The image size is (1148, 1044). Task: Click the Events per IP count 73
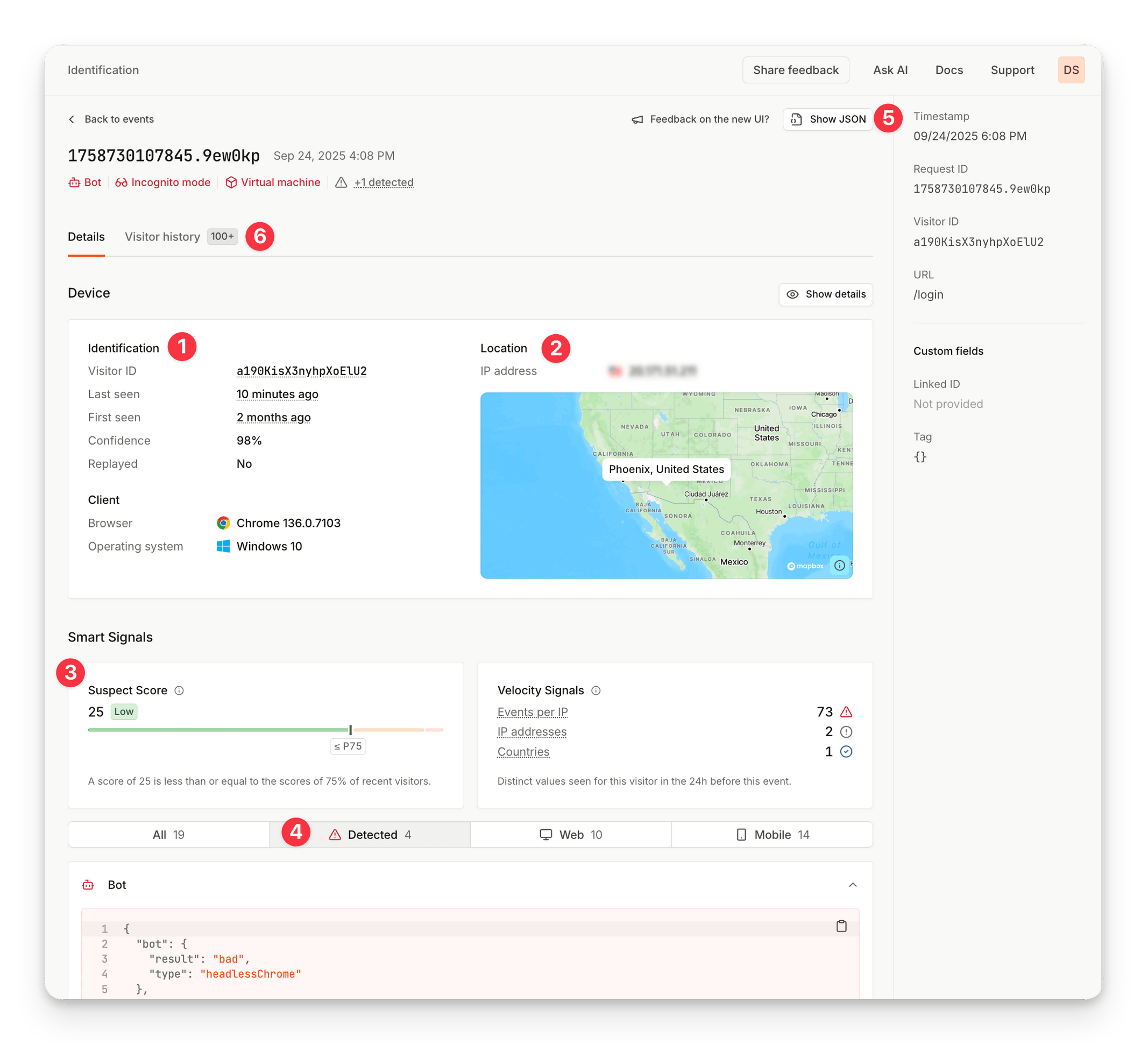click(825, 713)
